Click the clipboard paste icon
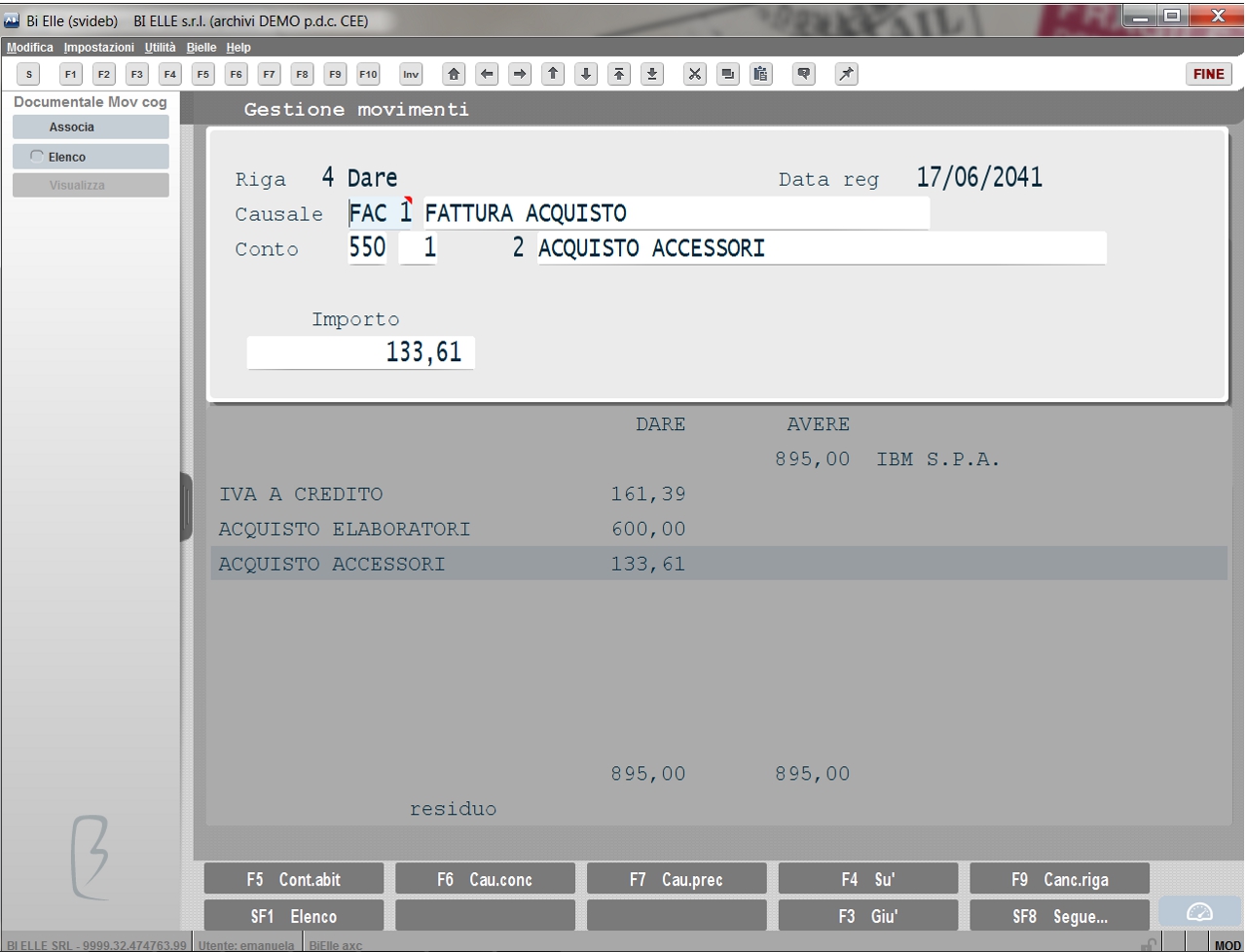The width and height of the screenshot is (1246, 952). (760, 74)
